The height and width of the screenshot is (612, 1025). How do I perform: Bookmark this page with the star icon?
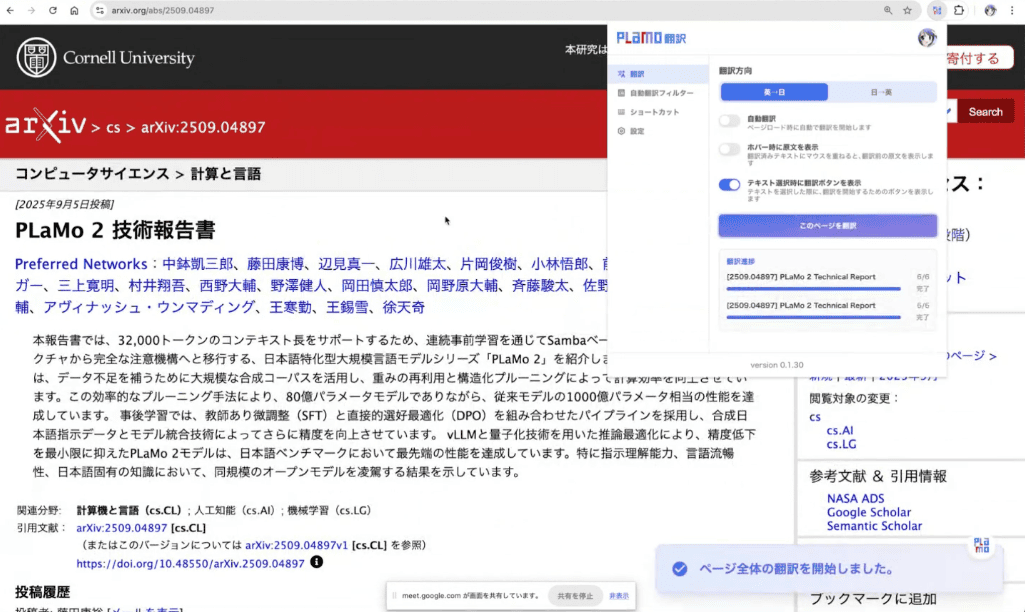click(x=907, y=10)
